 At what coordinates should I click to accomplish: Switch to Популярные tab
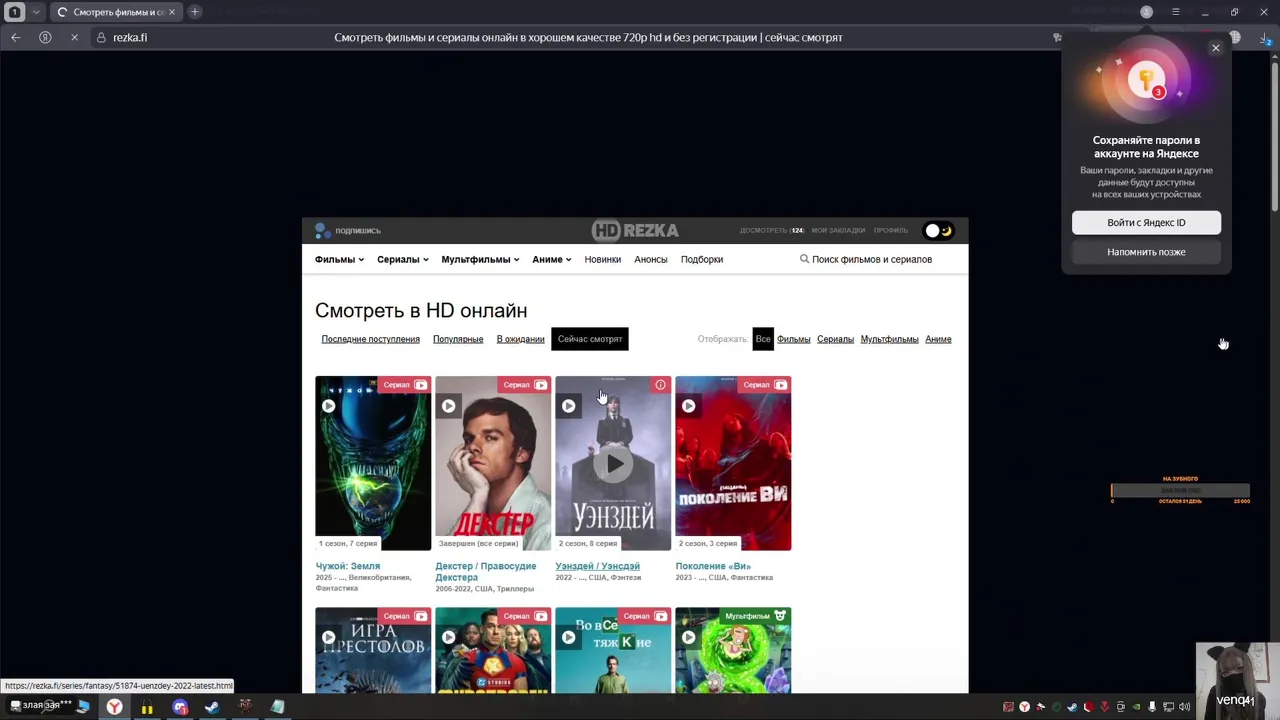[x=458, y=339]
